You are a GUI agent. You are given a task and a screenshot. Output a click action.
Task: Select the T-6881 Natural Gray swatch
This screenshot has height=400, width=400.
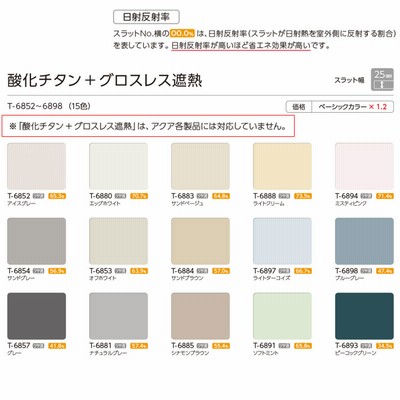coord(118,316)
